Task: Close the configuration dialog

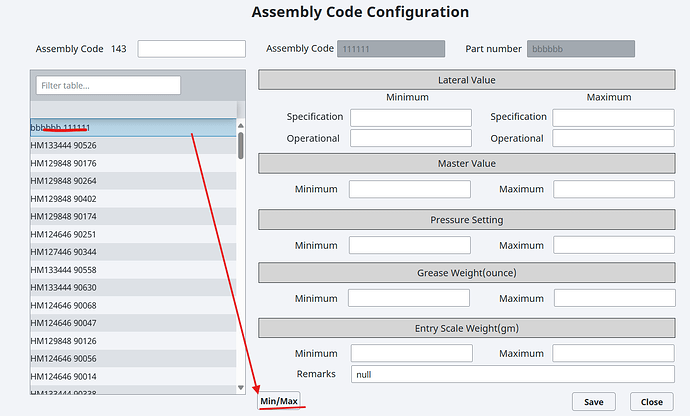Action: click(x=652, y=401)
